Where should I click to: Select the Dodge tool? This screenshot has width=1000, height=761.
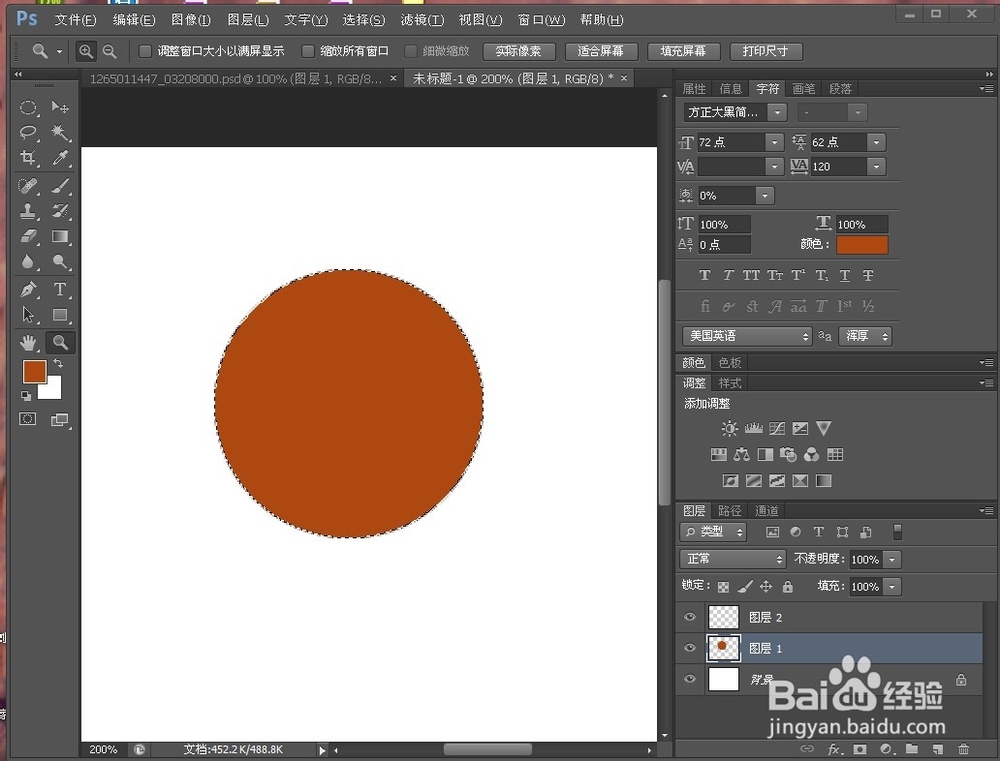click(60, 262)
